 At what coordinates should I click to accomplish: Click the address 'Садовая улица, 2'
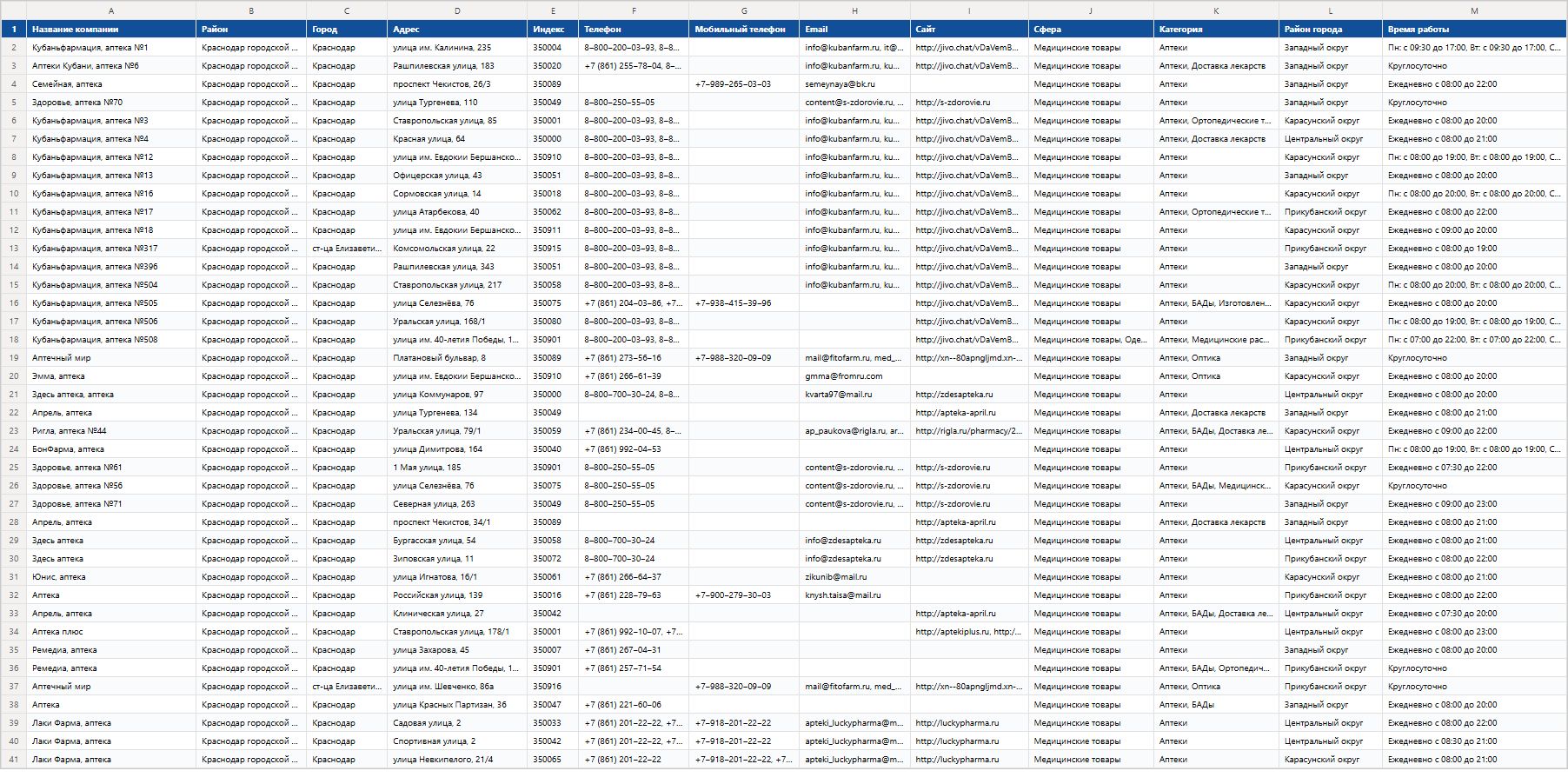[x=457, y=723]
